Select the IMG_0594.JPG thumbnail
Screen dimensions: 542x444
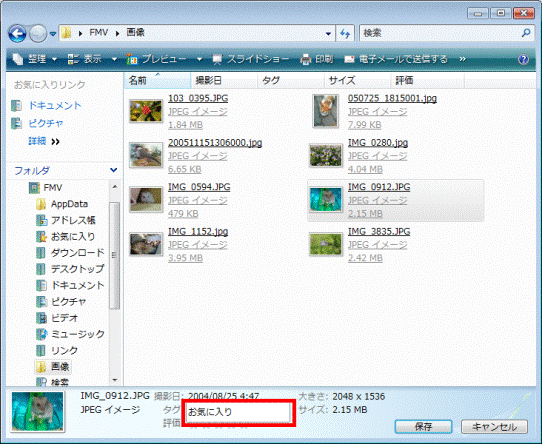point(146,200)
